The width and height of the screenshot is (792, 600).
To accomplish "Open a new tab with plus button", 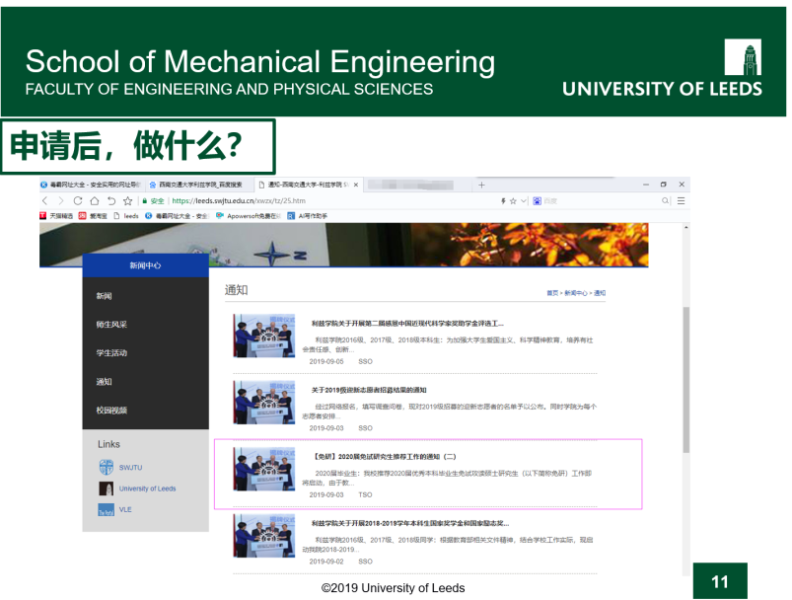I will pyautogui.click(x=481, y=185).
